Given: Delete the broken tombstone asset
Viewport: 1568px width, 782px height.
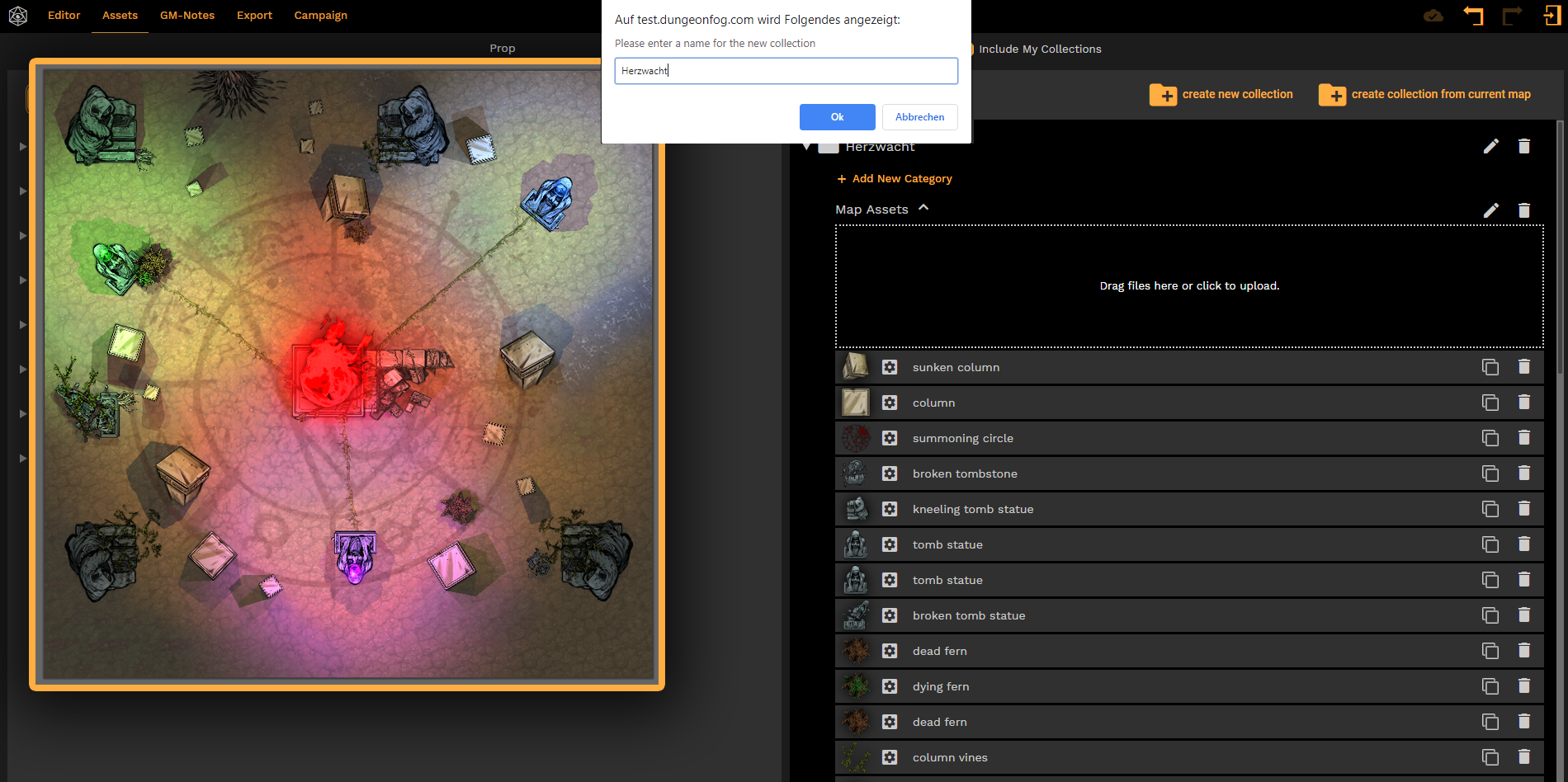Looking at the screenshot, I should point(1524,473).
